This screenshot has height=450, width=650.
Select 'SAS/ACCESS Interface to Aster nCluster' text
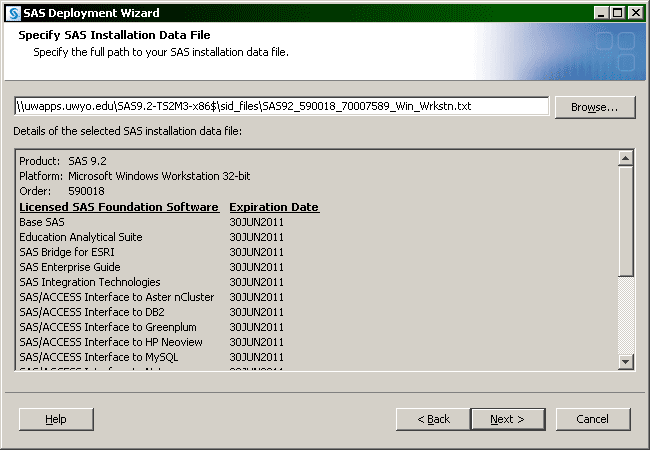click(x=117, y=297)
